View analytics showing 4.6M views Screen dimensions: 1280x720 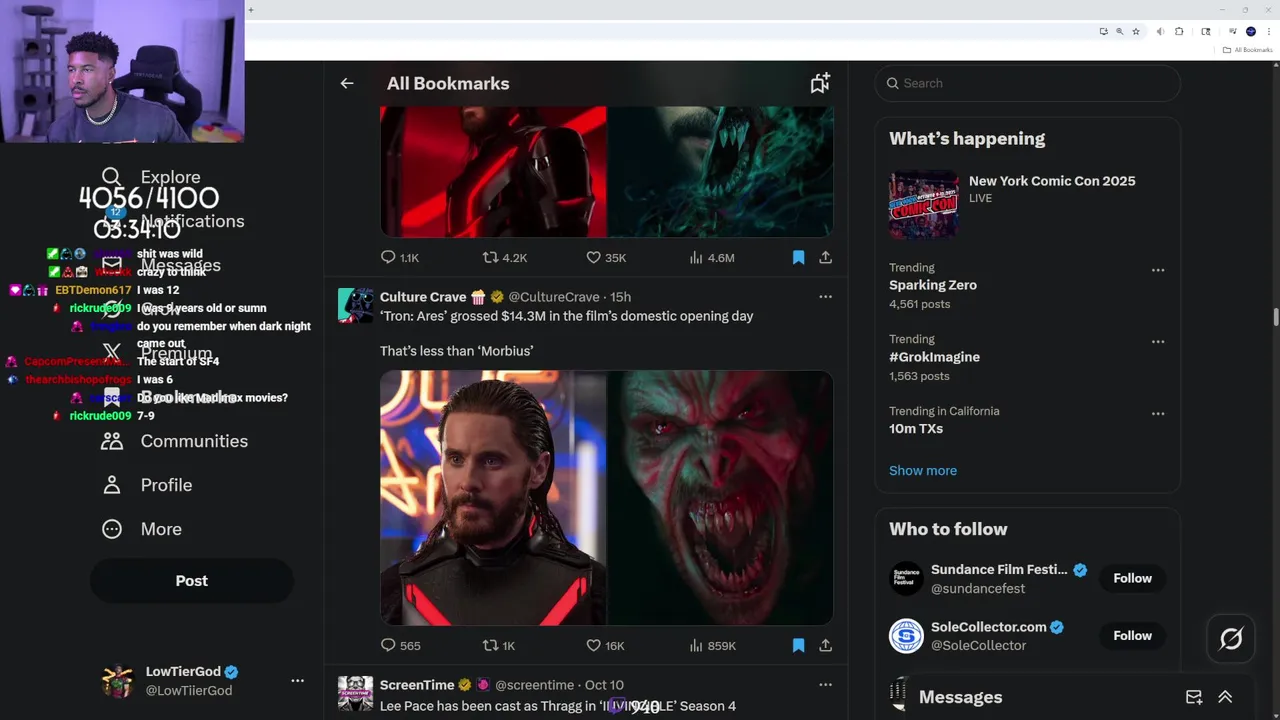(712, 258)
